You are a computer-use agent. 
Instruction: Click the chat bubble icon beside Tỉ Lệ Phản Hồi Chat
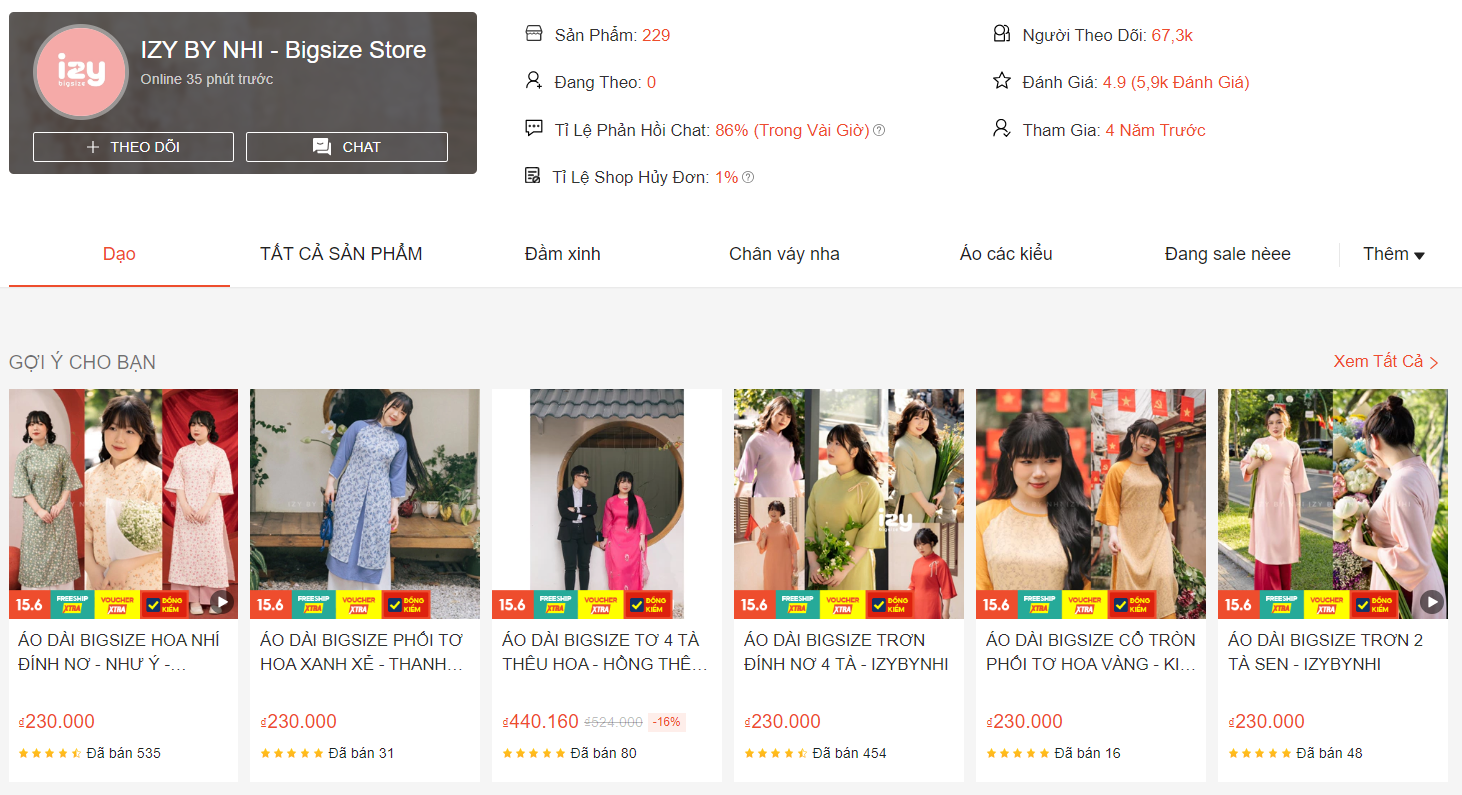(x=534, y=128)
